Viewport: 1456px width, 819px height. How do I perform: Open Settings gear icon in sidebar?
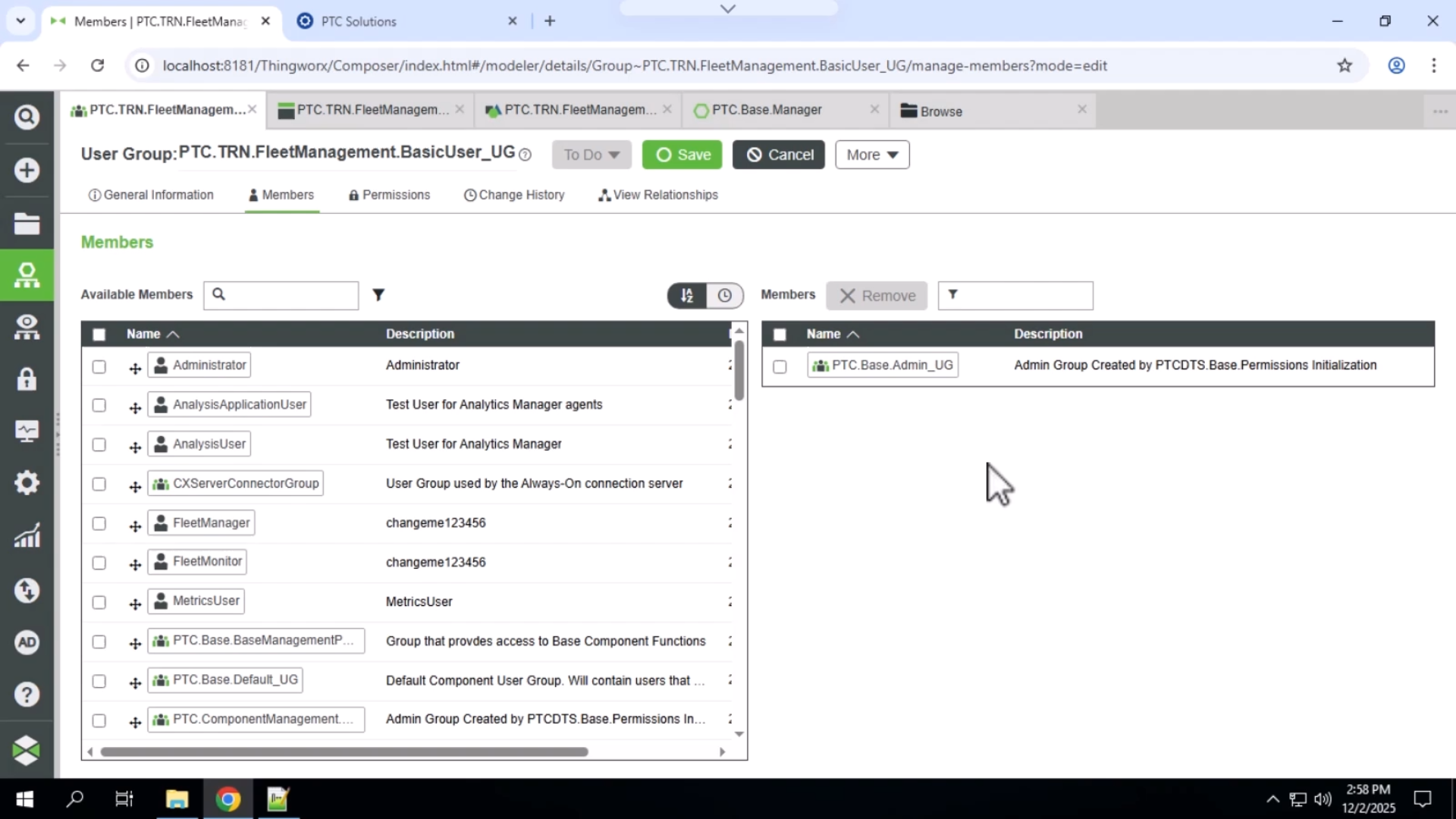[27, 483]
